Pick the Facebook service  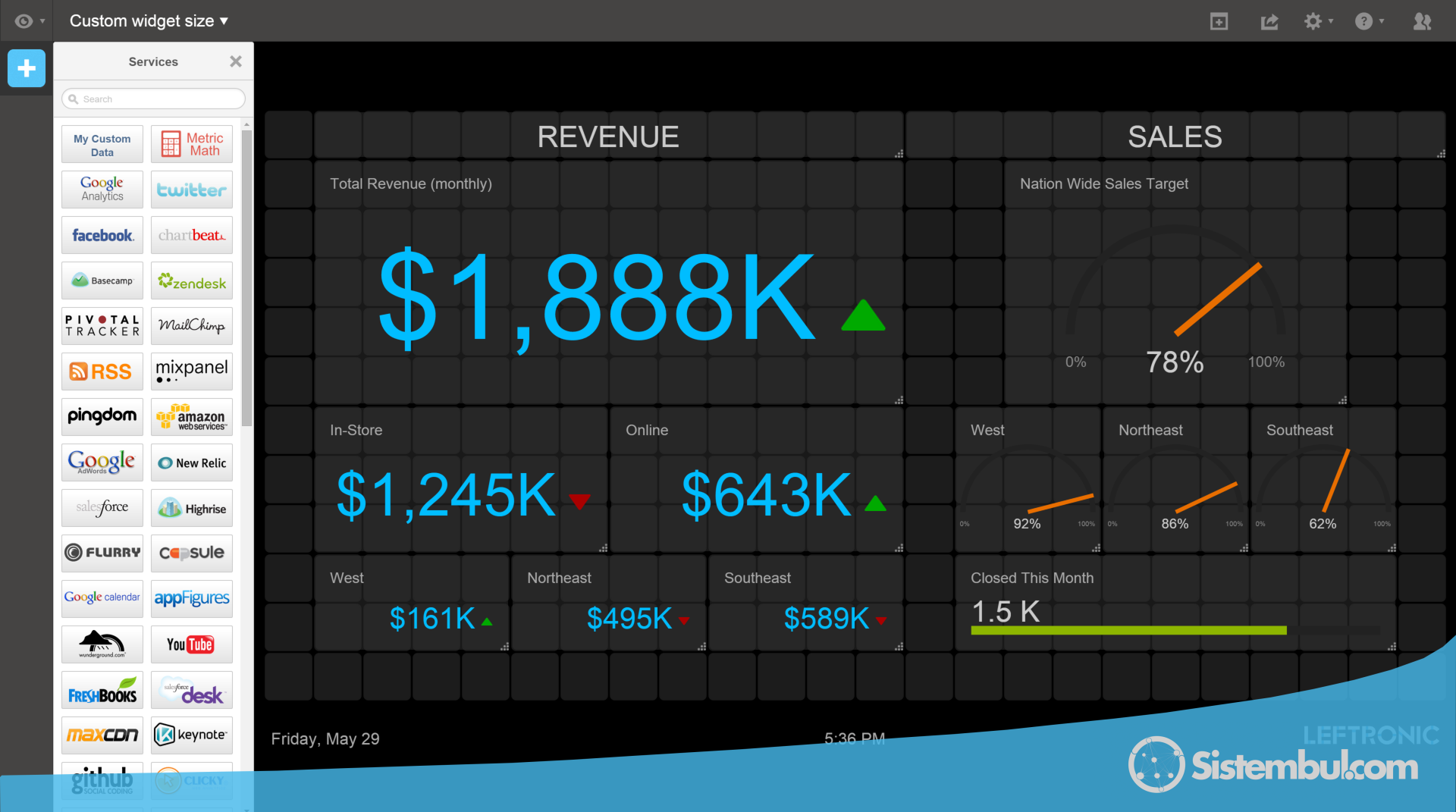pos(102,235)
